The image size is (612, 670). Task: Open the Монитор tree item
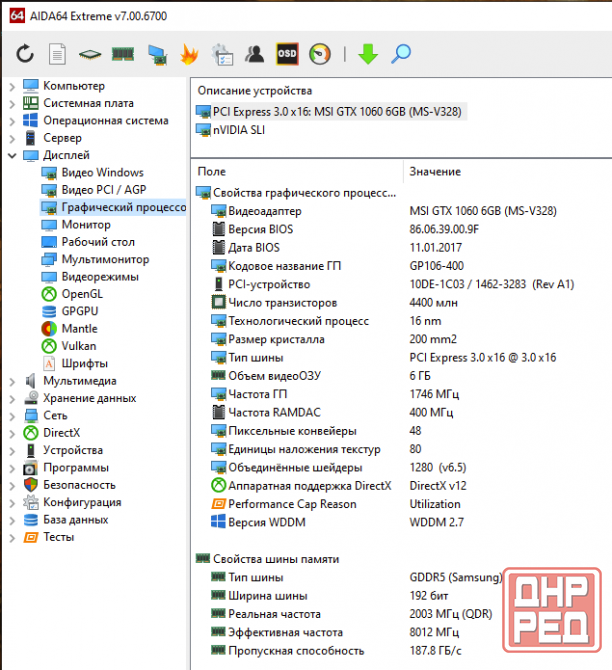coord(76,225)
